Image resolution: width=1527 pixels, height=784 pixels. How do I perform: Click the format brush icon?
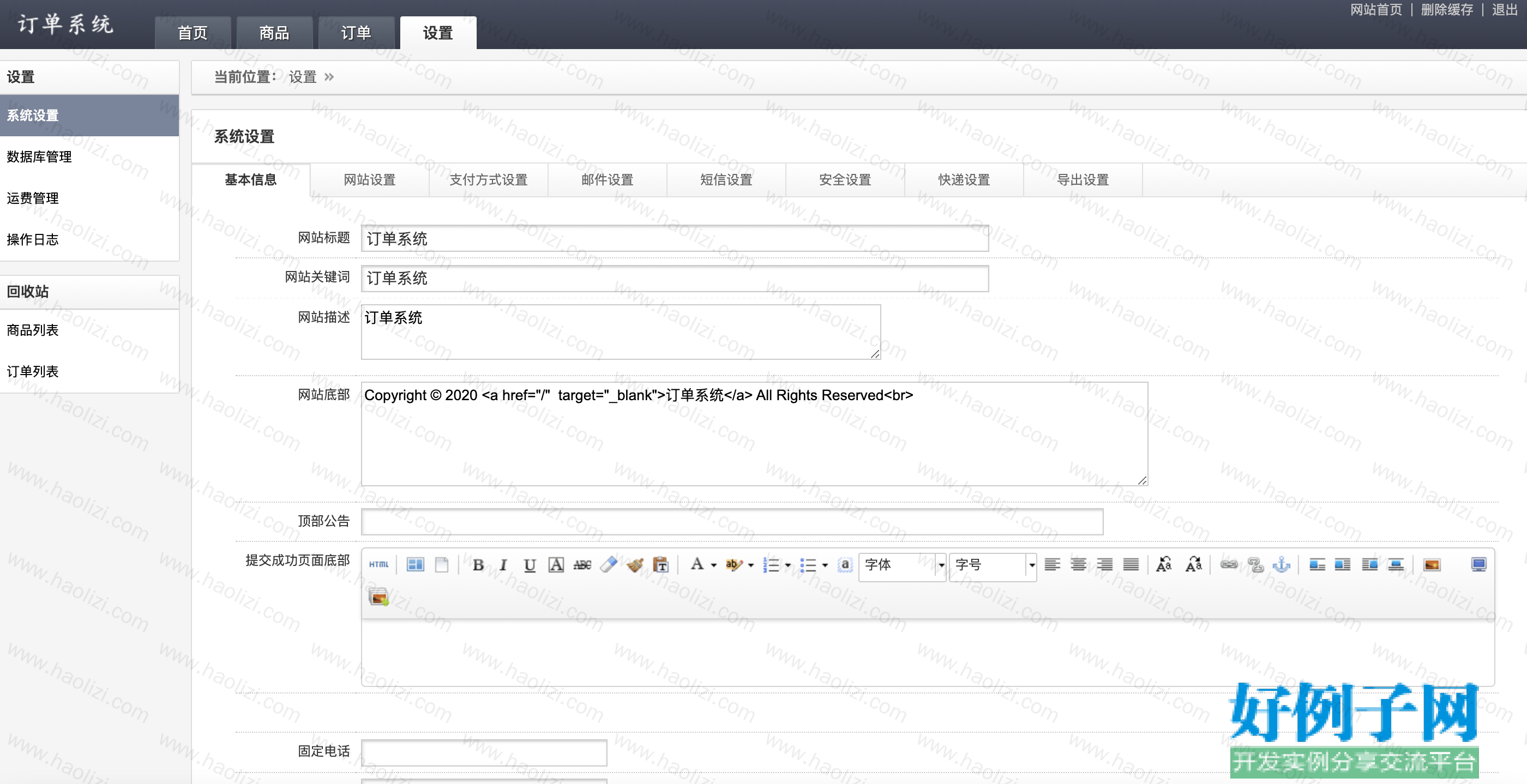coord(635,565)
